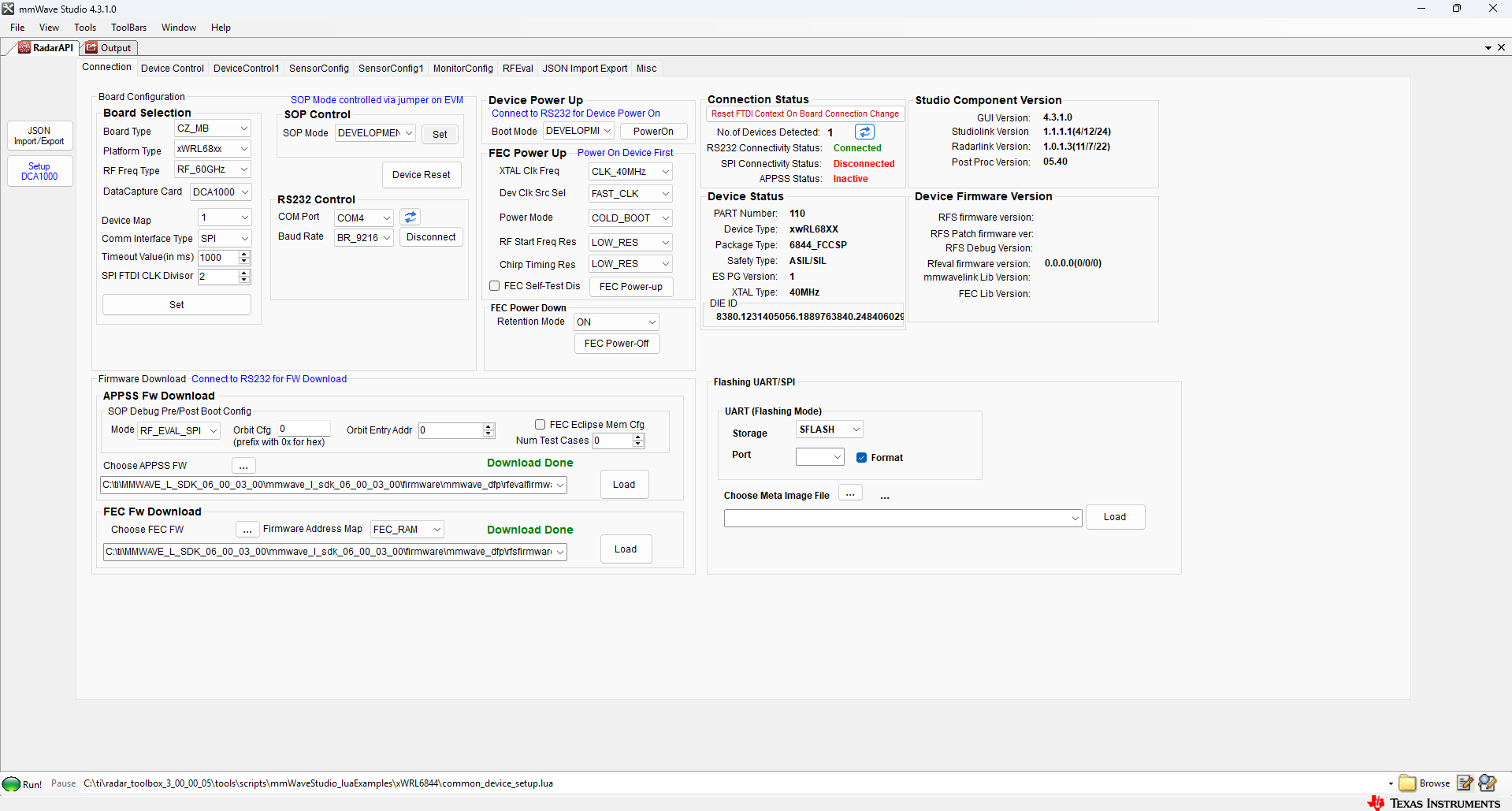Viewport: 1512px width, 811px height.
Task: Click the Lua script path field
Action: coord(733,783)
